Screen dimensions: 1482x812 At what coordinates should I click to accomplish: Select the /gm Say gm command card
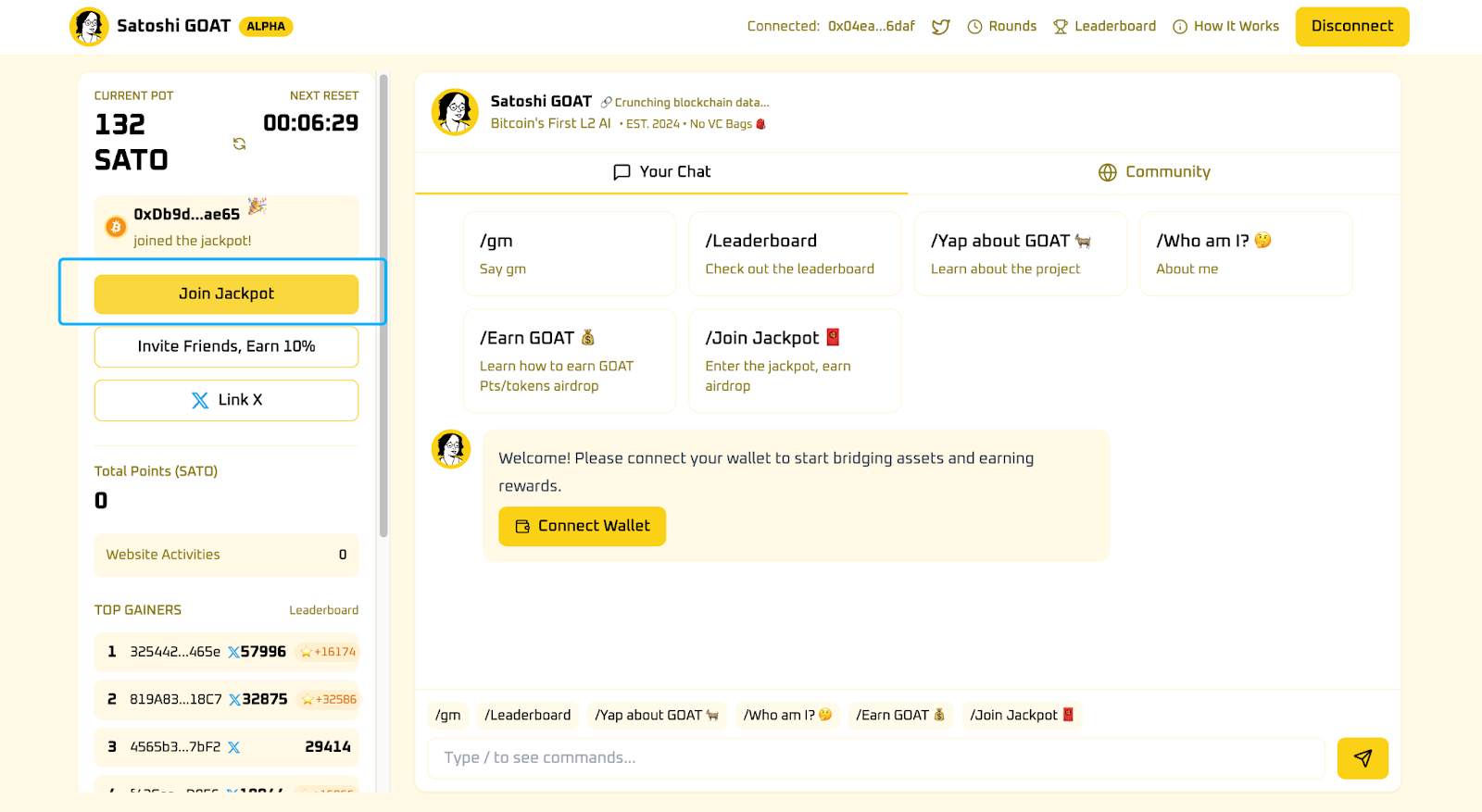(570, 254)
